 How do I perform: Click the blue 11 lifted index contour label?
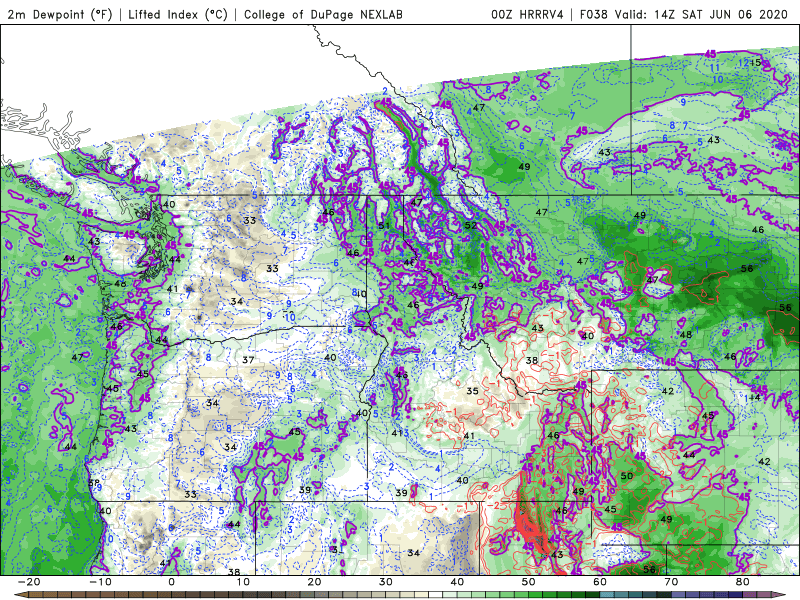point(715,68)
